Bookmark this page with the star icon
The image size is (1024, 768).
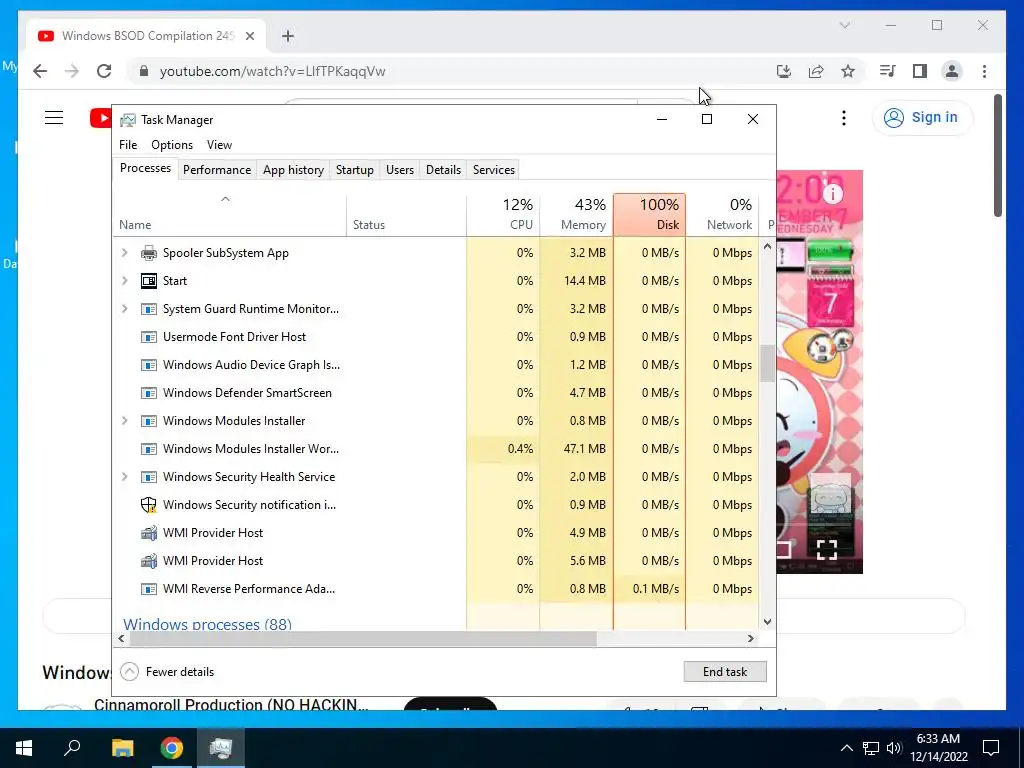(848, 71)
